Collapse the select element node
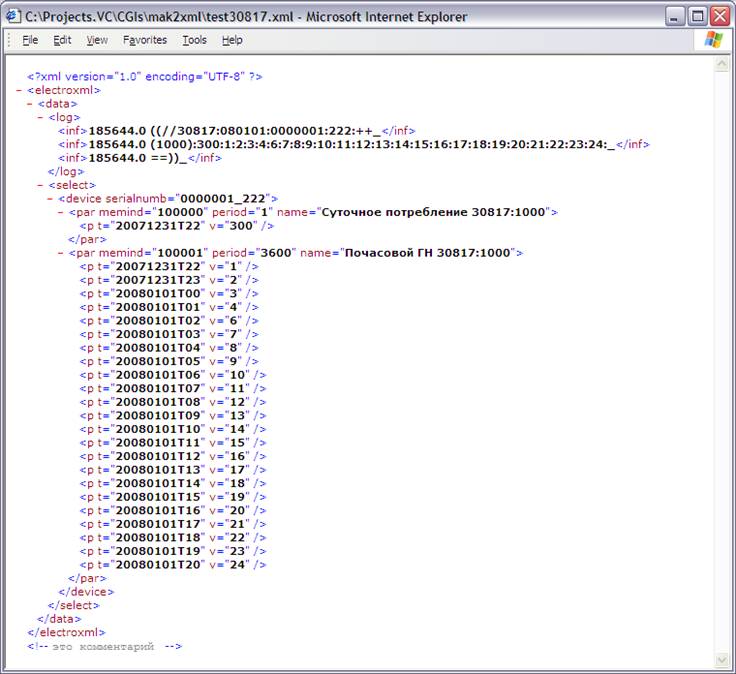 [40, 185]
